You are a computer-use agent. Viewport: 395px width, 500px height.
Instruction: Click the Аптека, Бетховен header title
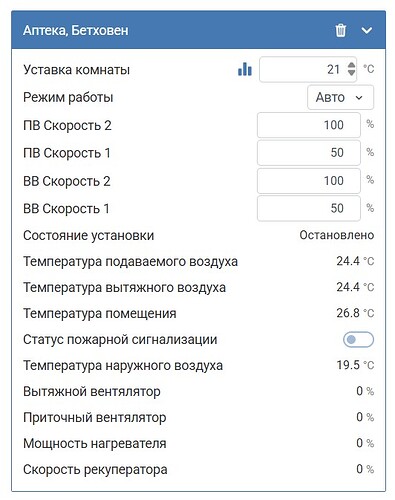[x=76, y=31]
